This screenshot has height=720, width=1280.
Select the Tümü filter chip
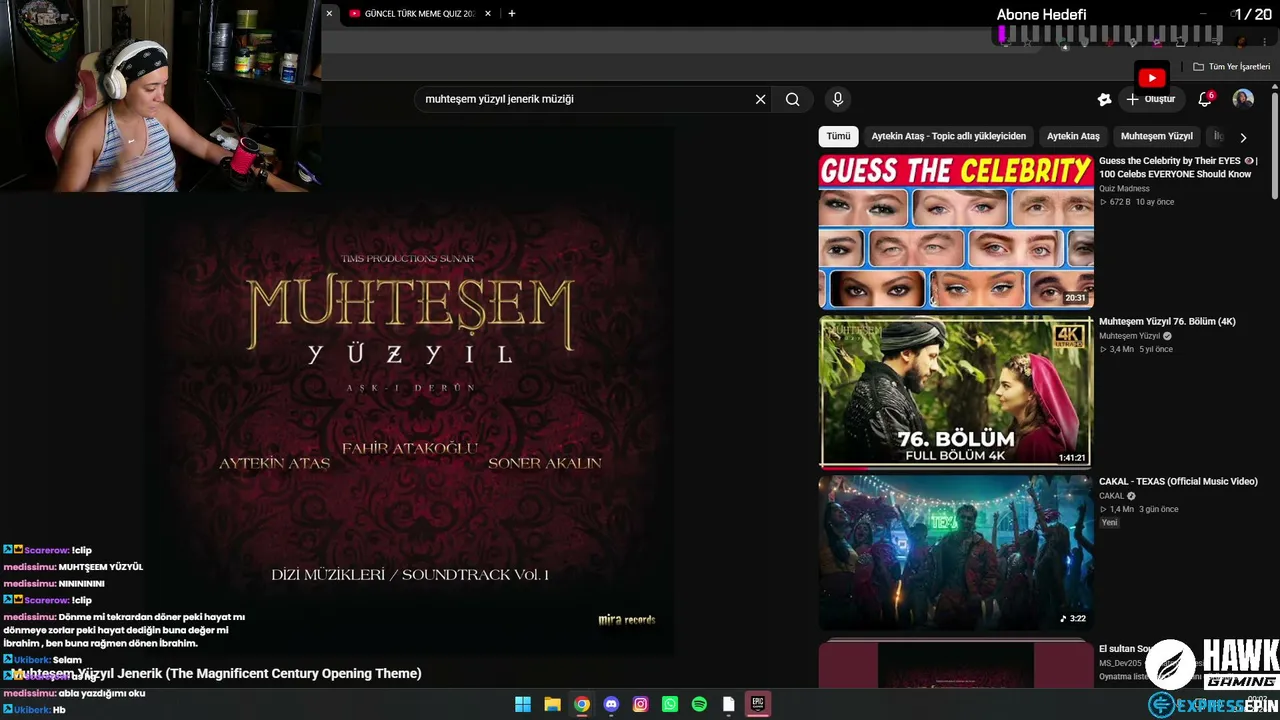[x=838, y=136]
